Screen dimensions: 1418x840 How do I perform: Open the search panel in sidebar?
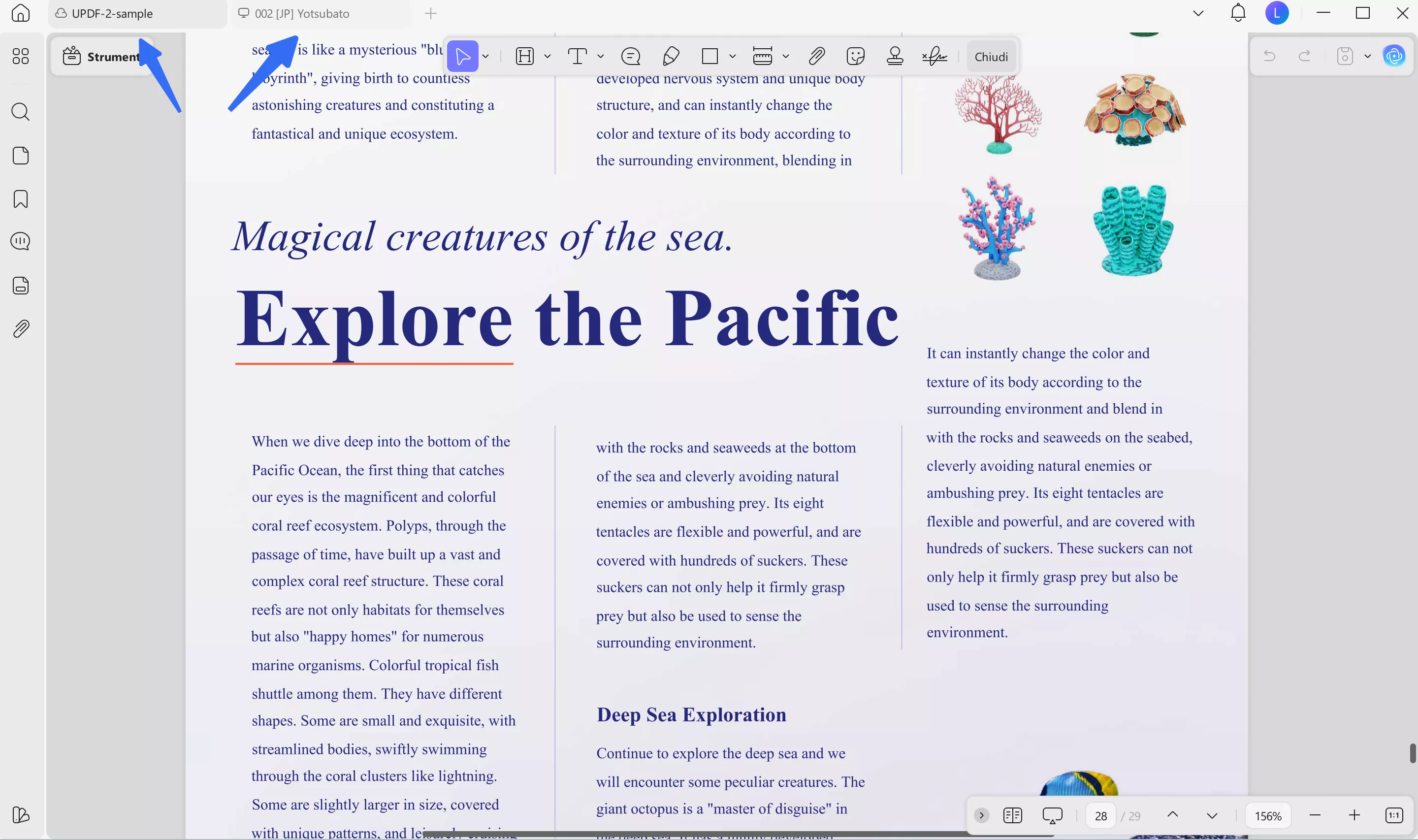coord(20,111)
